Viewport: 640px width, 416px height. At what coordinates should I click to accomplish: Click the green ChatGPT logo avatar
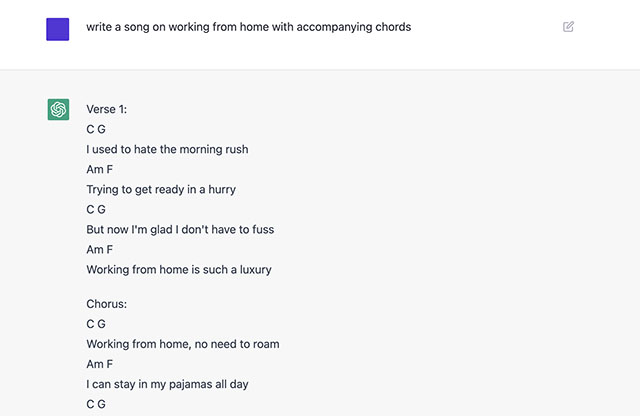(58, 109)
